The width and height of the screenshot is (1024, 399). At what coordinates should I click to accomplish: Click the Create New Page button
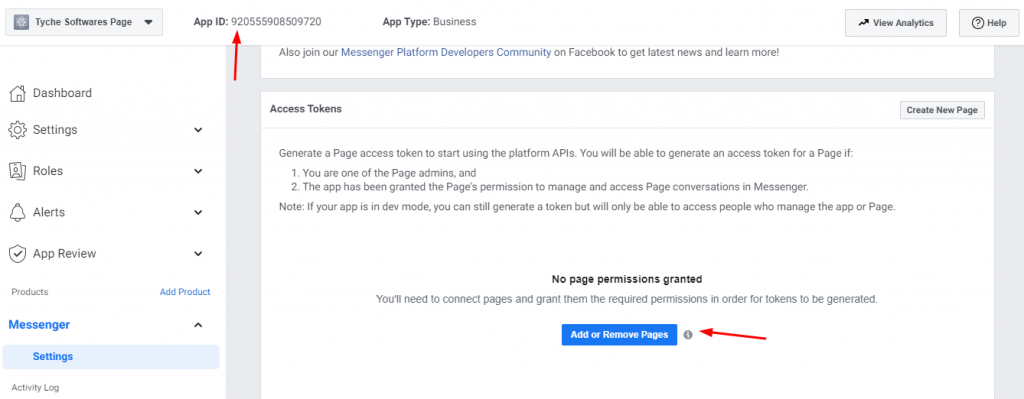pyautogui.click(x=942, y=110)
